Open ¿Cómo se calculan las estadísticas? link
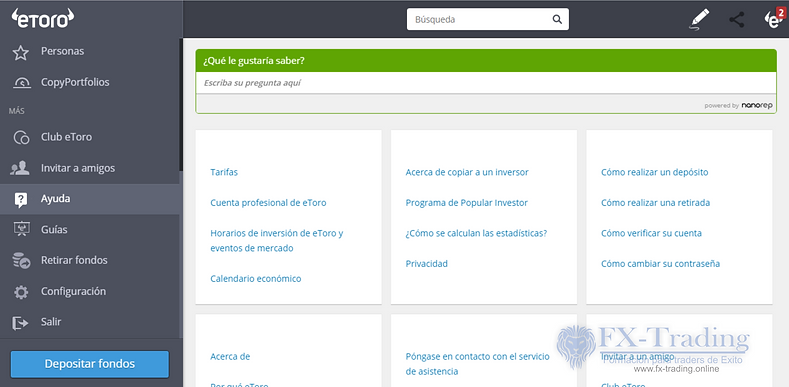The image size is (789, 387). pos(476,233)
